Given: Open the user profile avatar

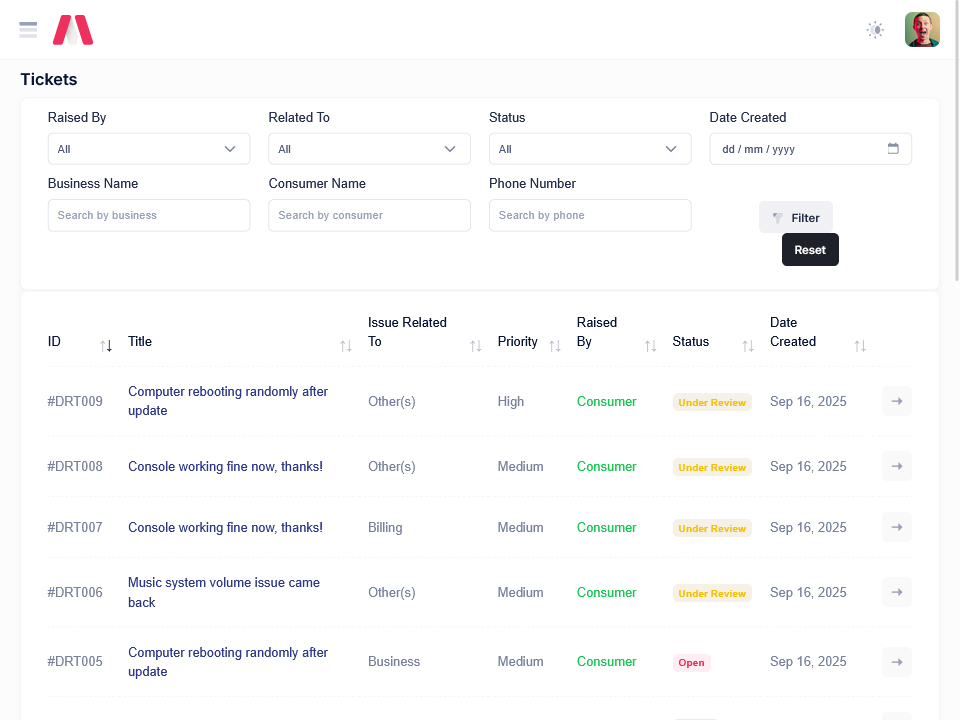Looking at the screenshot, I should [x=921, y=30].
